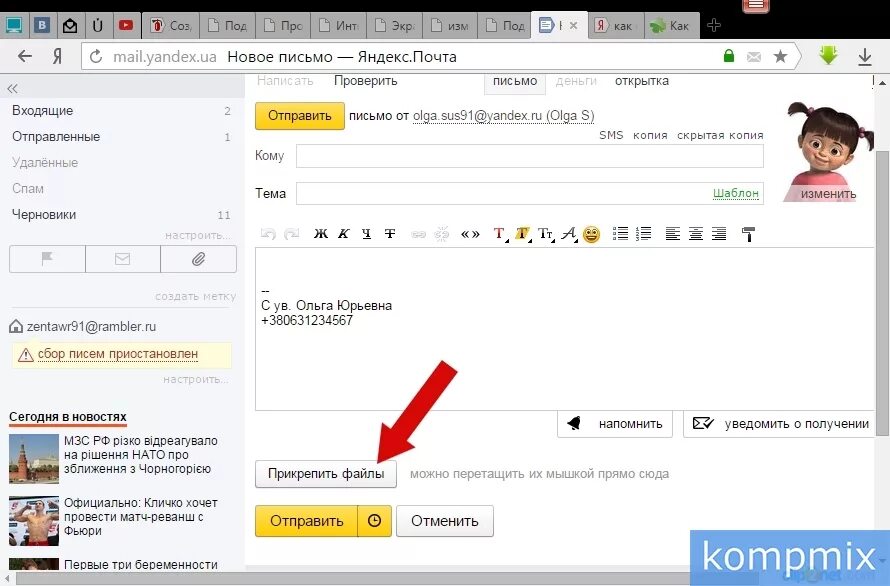This screenshot has height=586, width=890.
Task: Filter messages with attachments paperclip icon
Action: click(199, 259)
